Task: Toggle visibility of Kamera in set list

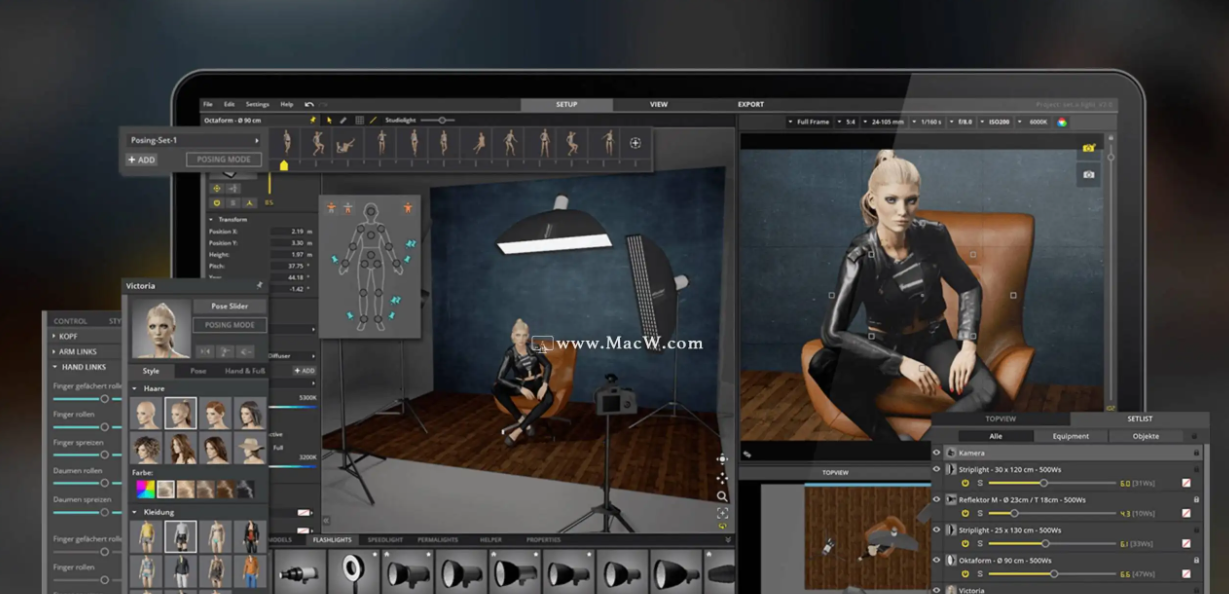Action: [x=937, y=453]
